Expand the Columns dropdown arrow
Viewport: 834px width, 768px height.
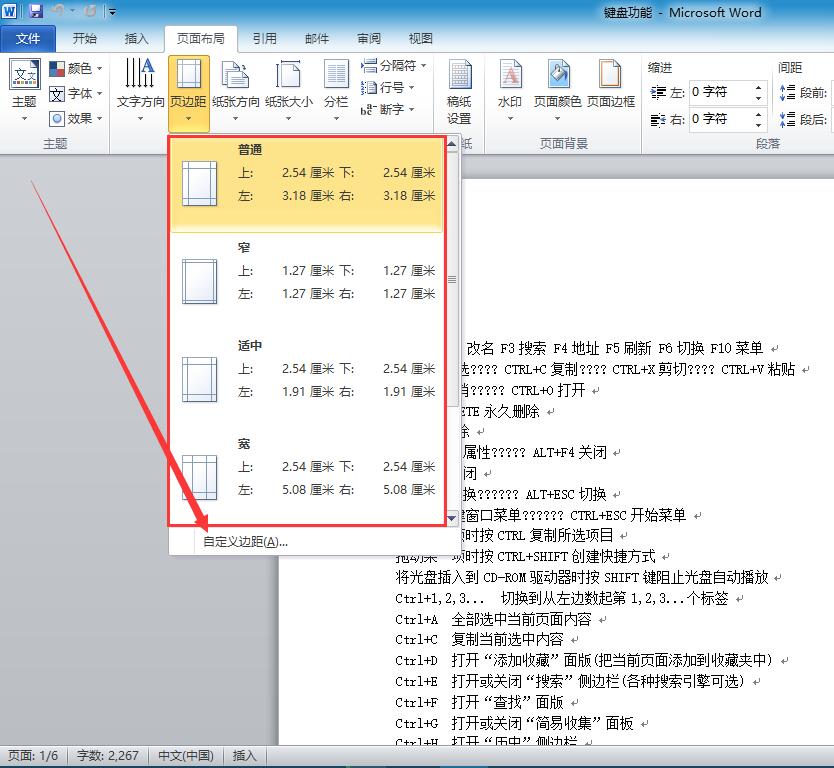tap(336, 119)
